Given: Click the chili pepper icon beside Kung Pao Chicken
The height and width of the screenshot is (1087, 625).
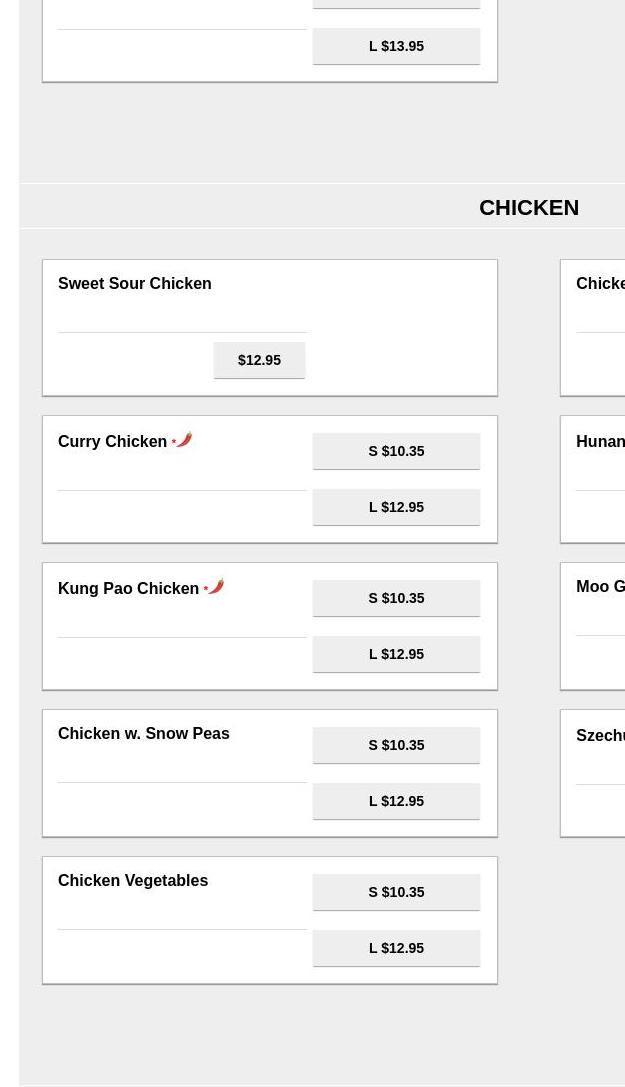Looking at the screenshot, I should [214, 587].
